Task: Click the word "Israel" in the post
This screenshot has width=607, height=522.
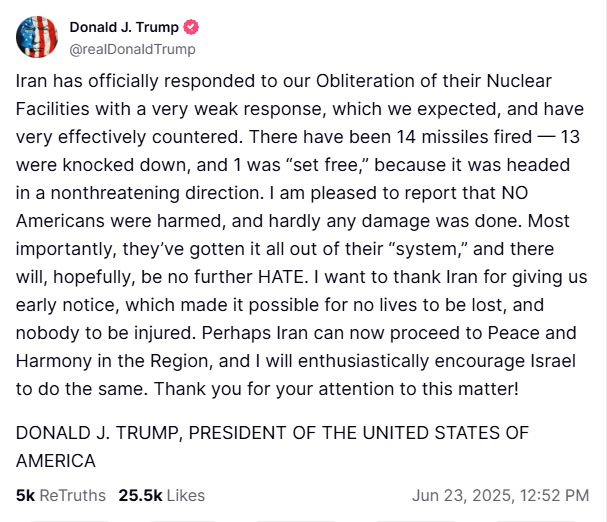Action: pos(553,361)
